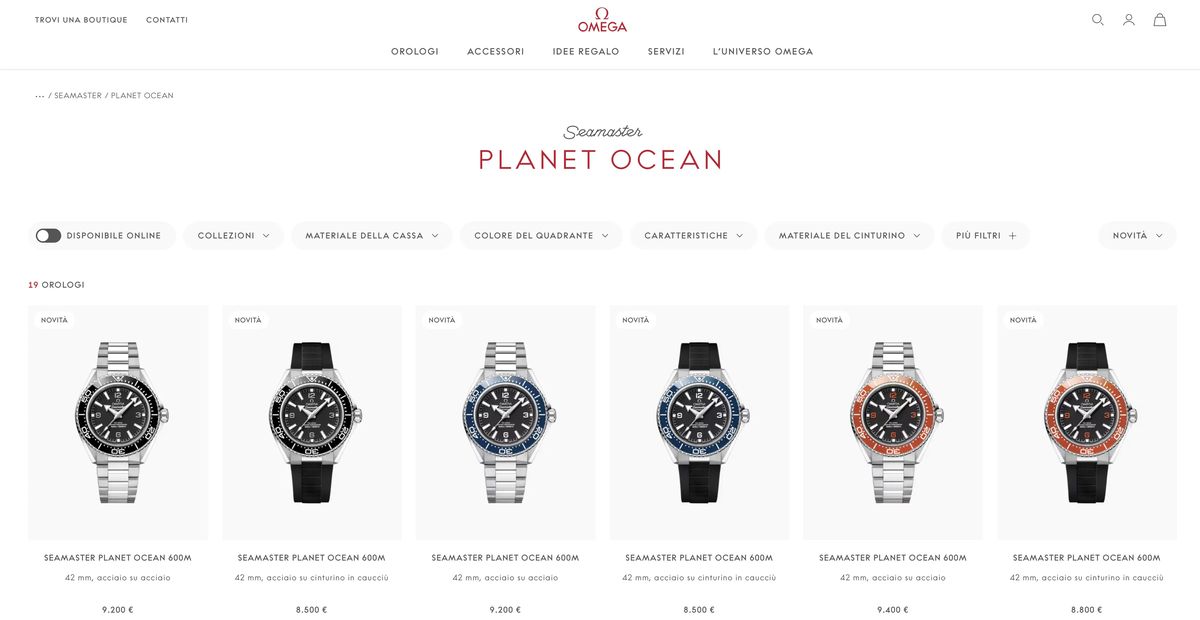Screen dimensions: 1200x620
Task: Select the orange bezel steel bracelet watch
Action: click(893, 422)
